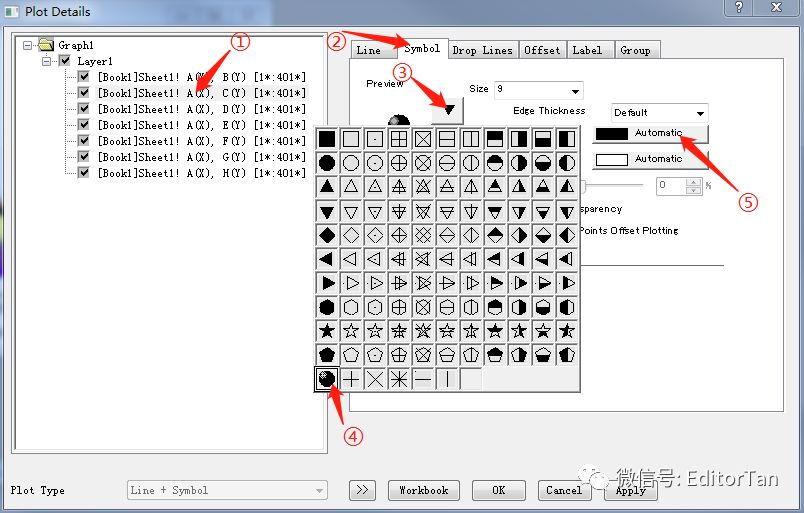Image resolution: width=804 pixels, height=513 pixels.
Task: Choose the solid up triangle symbol
Action: coord(327,187)
